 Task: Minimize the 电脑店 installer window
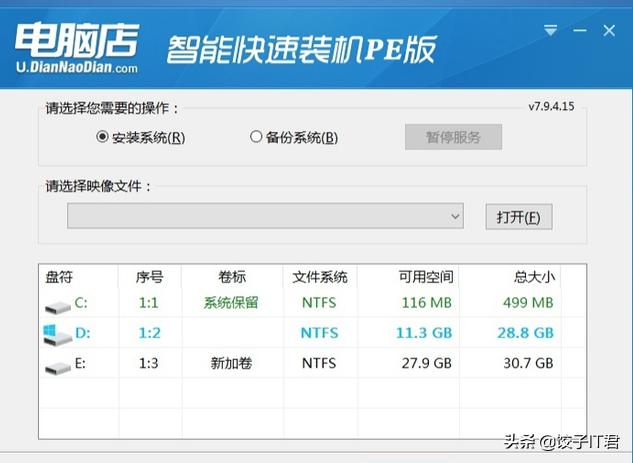pyautogui.click(x=580, y=30)
